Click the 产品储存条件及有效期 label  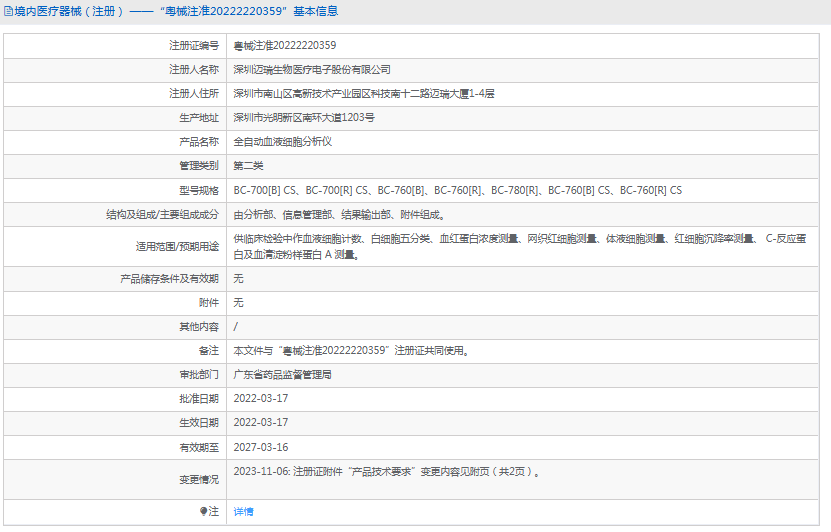tap(169, 279)
